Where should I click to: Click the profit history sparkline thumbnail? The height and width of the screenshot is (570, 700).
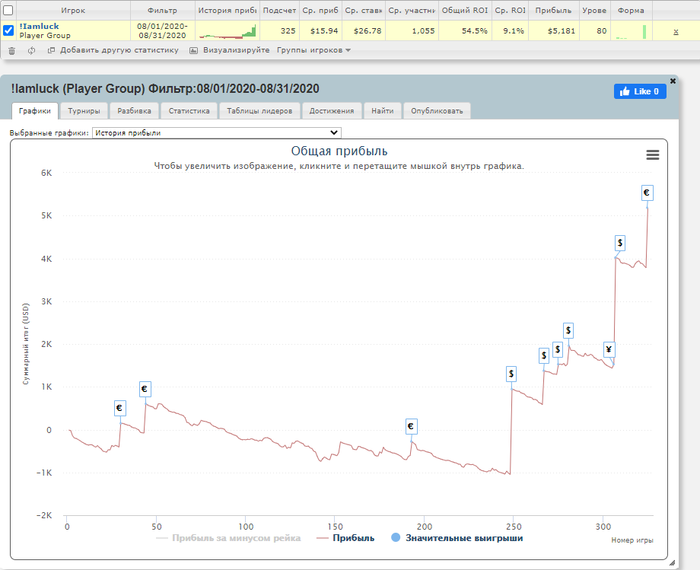[228, 31]
